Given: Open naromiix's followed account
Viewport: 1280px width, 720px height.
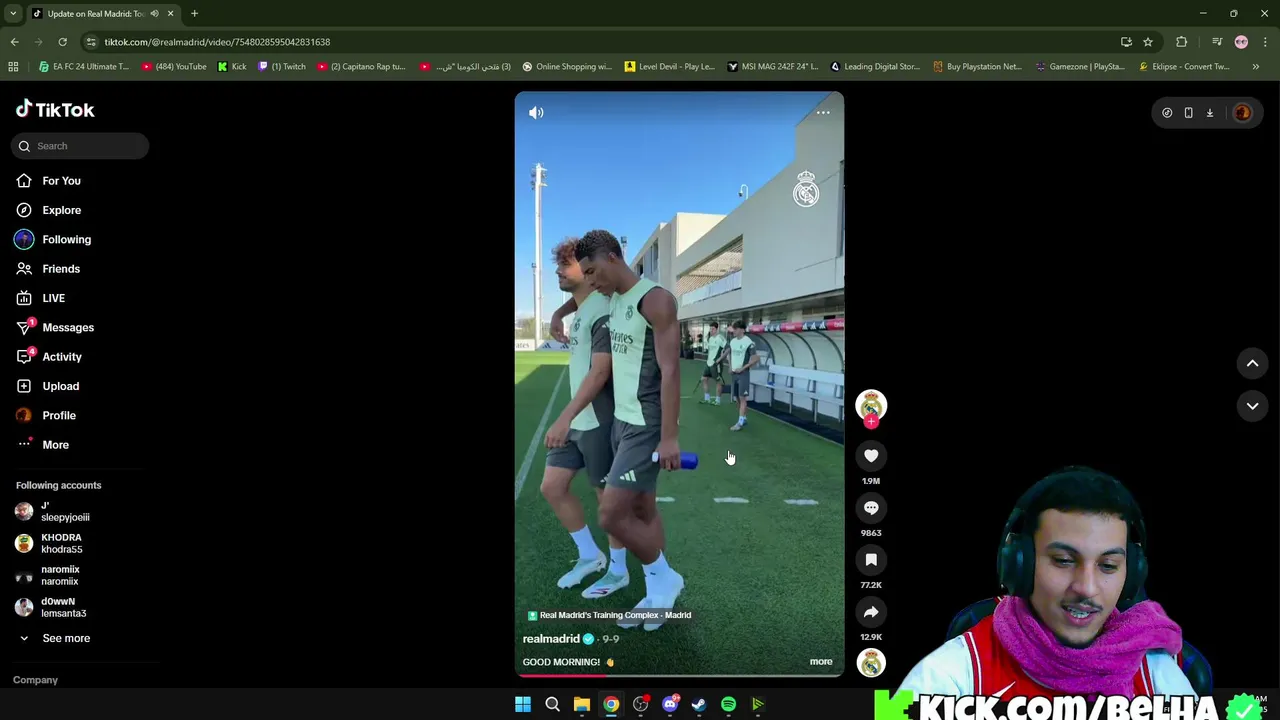Looking at the screenshot, I should tap(60, 576).
